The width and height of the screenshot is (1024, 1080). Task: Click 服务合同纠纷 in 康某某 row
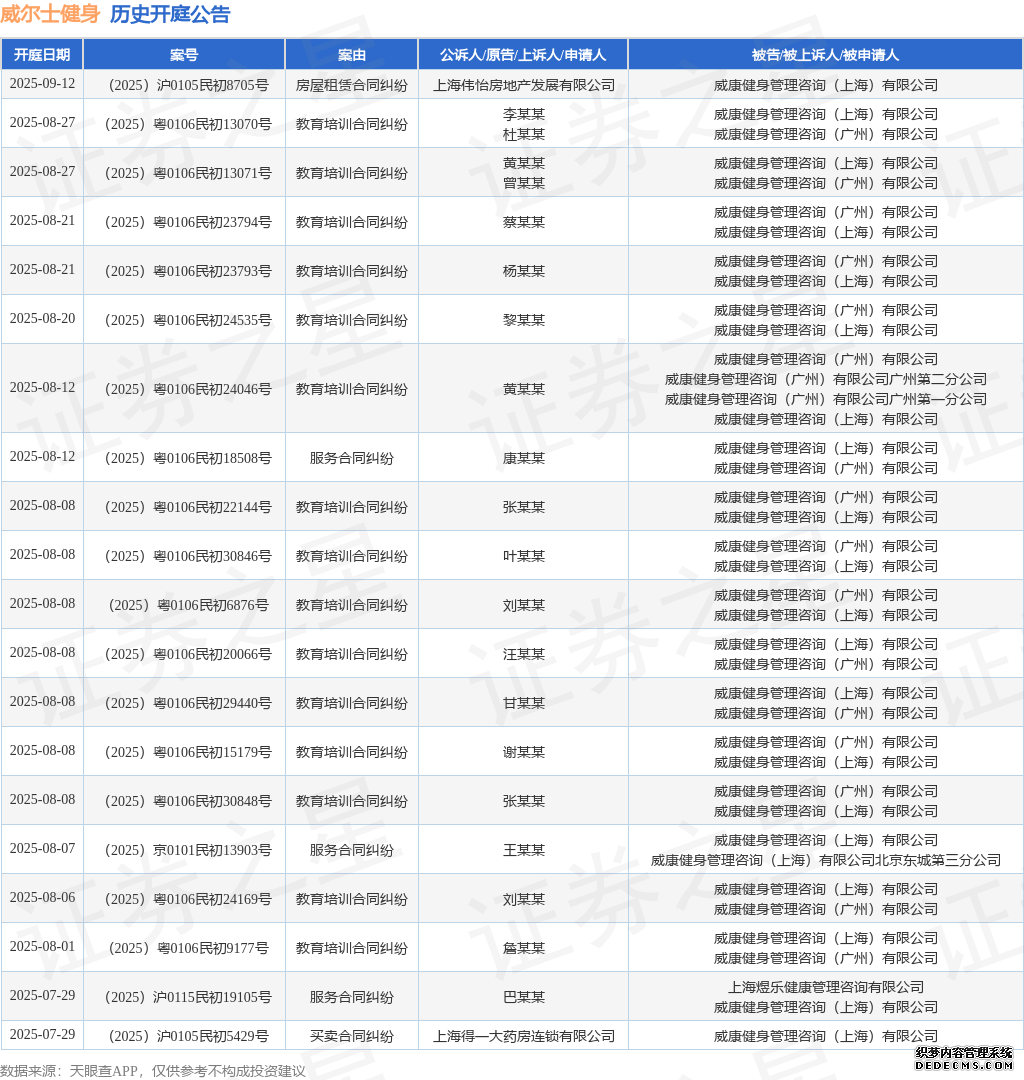click(x=352, y=458)
